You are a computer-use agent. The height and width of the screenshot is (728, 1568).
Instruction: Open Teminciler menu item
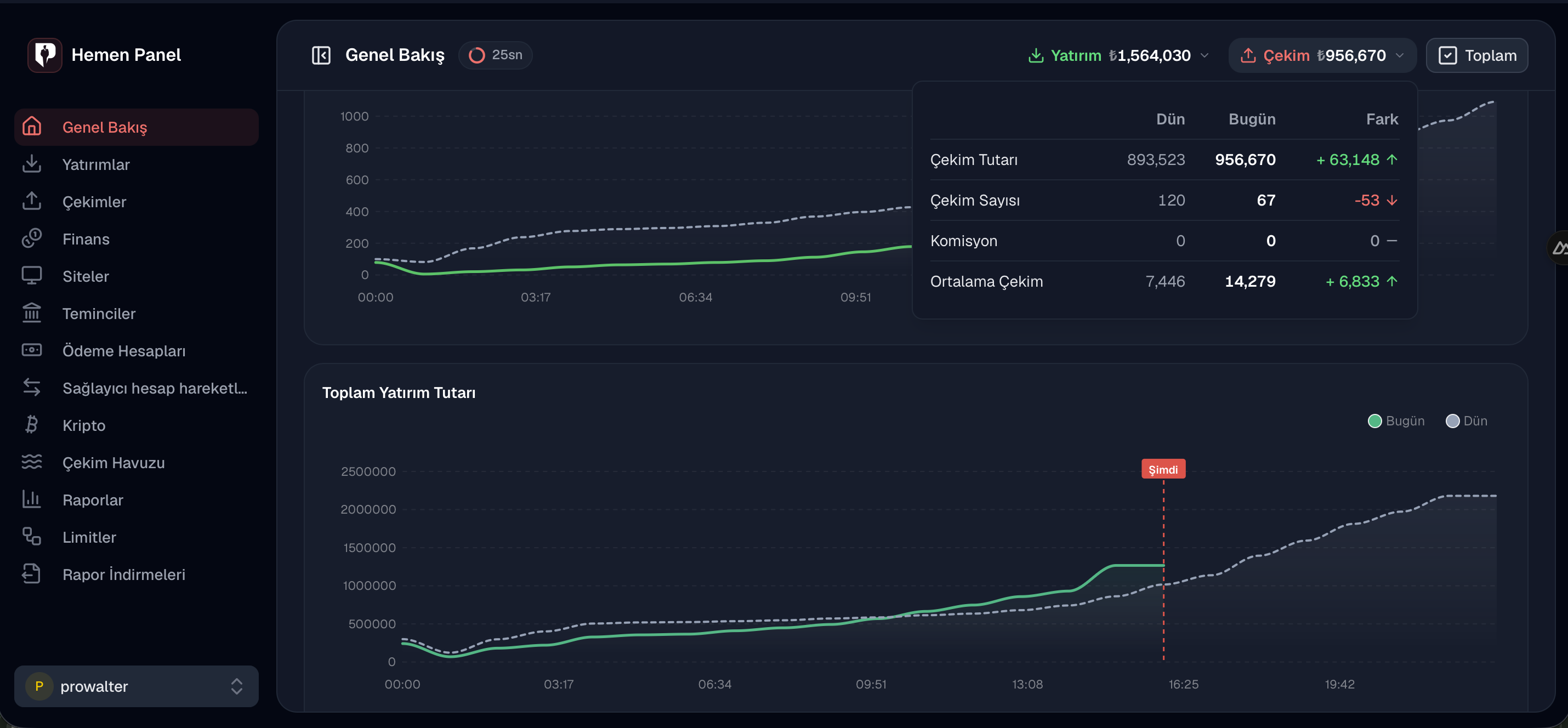point(137,313)
